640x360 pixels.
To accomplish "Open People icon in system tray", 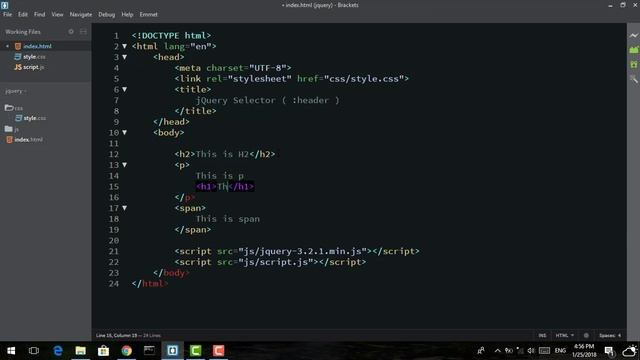I will click(x=481, y=351).
